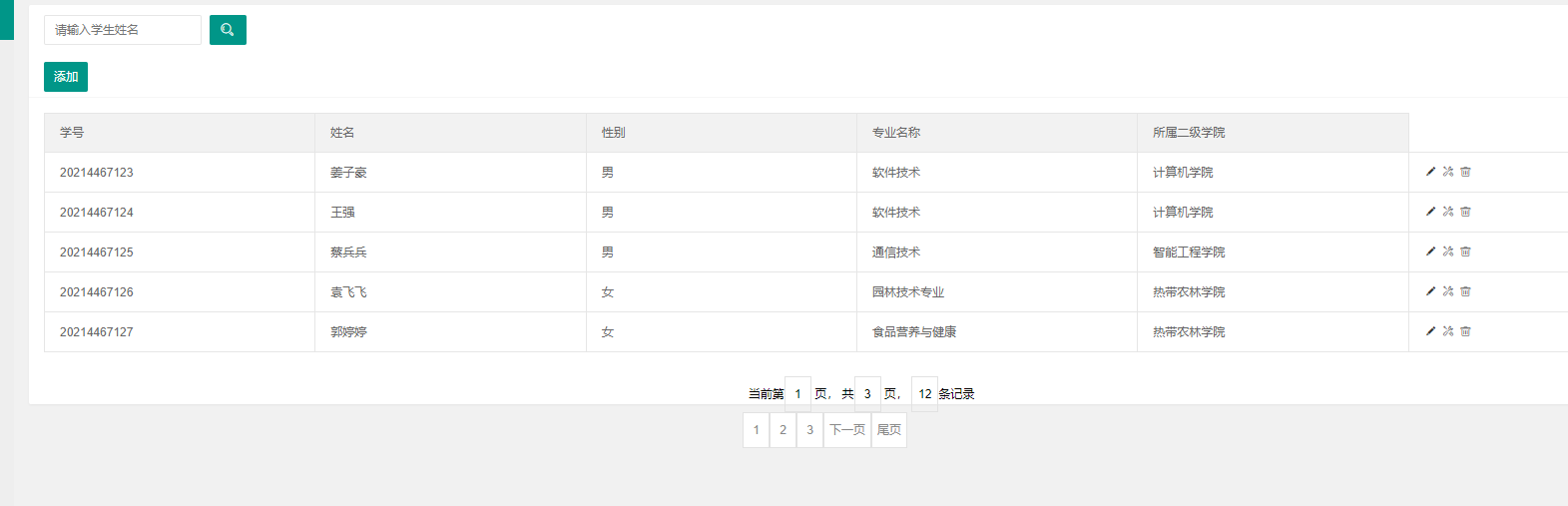Delete student 王强 using trash icon
Viewport: 1568px width, 506px height.
1465,212
